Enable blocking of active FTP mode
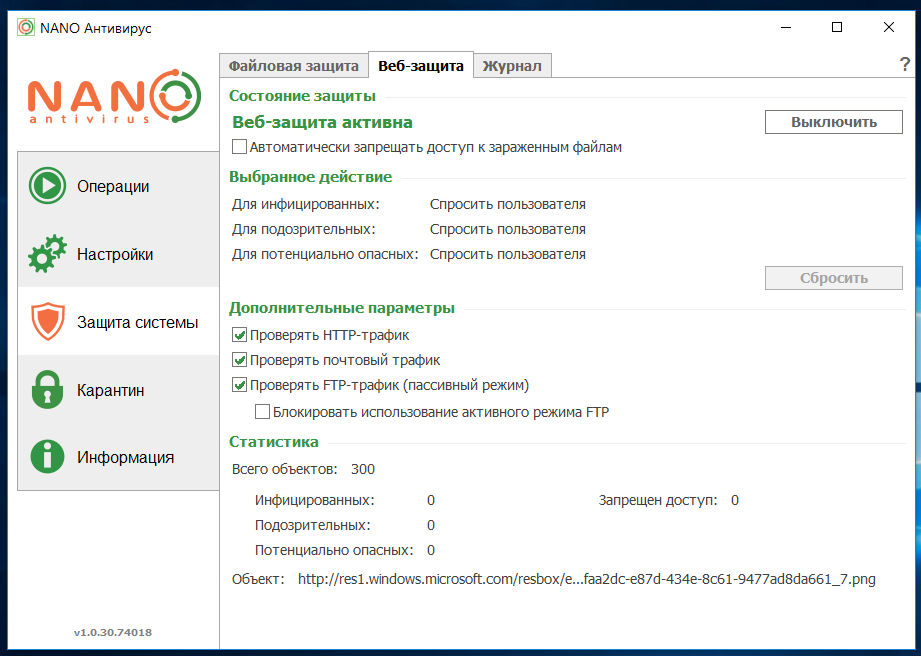The width and height of the screenshot is (921, 656). (x=263, y=411)
